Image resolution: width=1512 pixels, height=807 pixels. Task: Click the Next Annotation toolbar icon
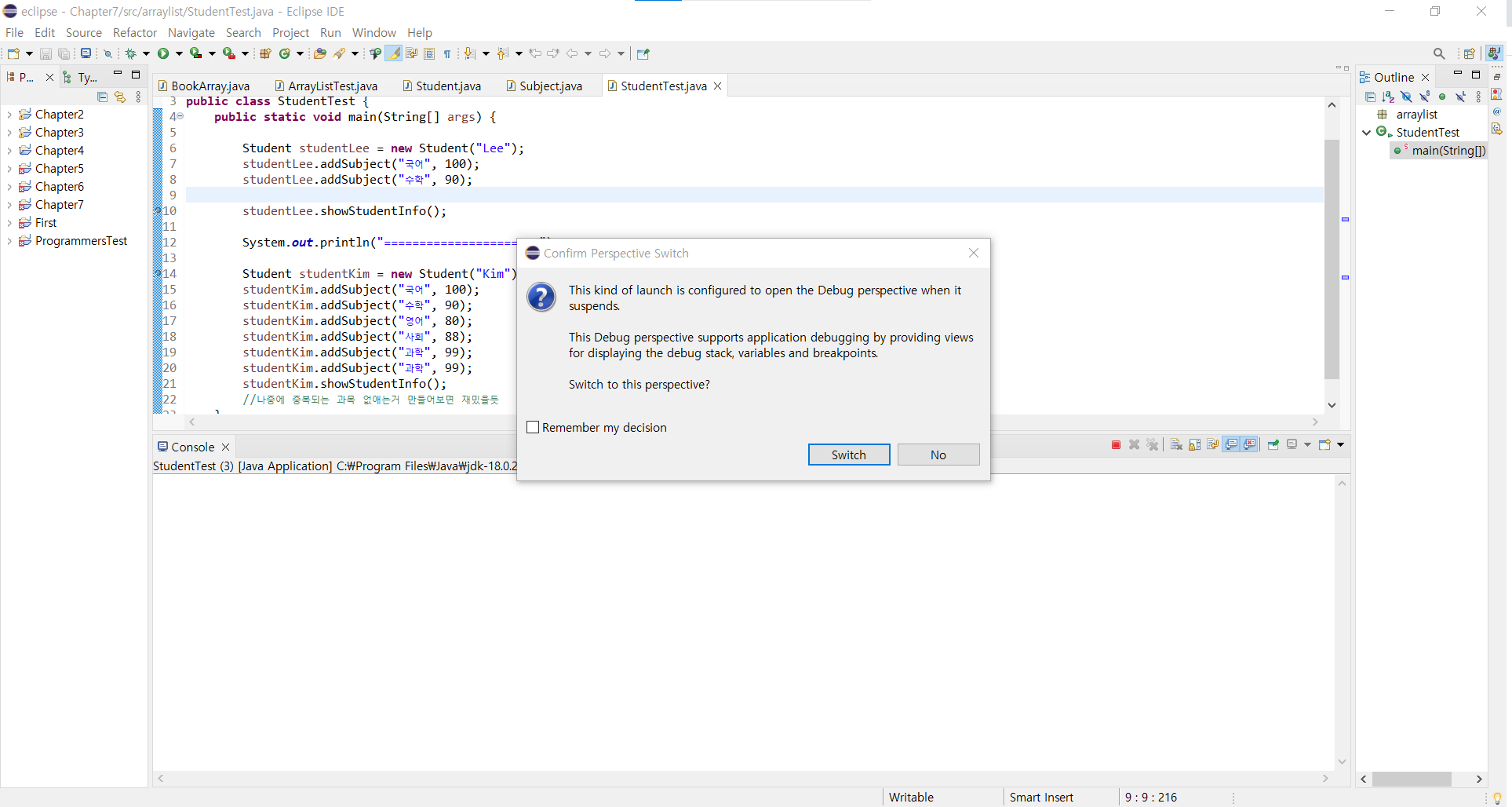click(469, 53)
